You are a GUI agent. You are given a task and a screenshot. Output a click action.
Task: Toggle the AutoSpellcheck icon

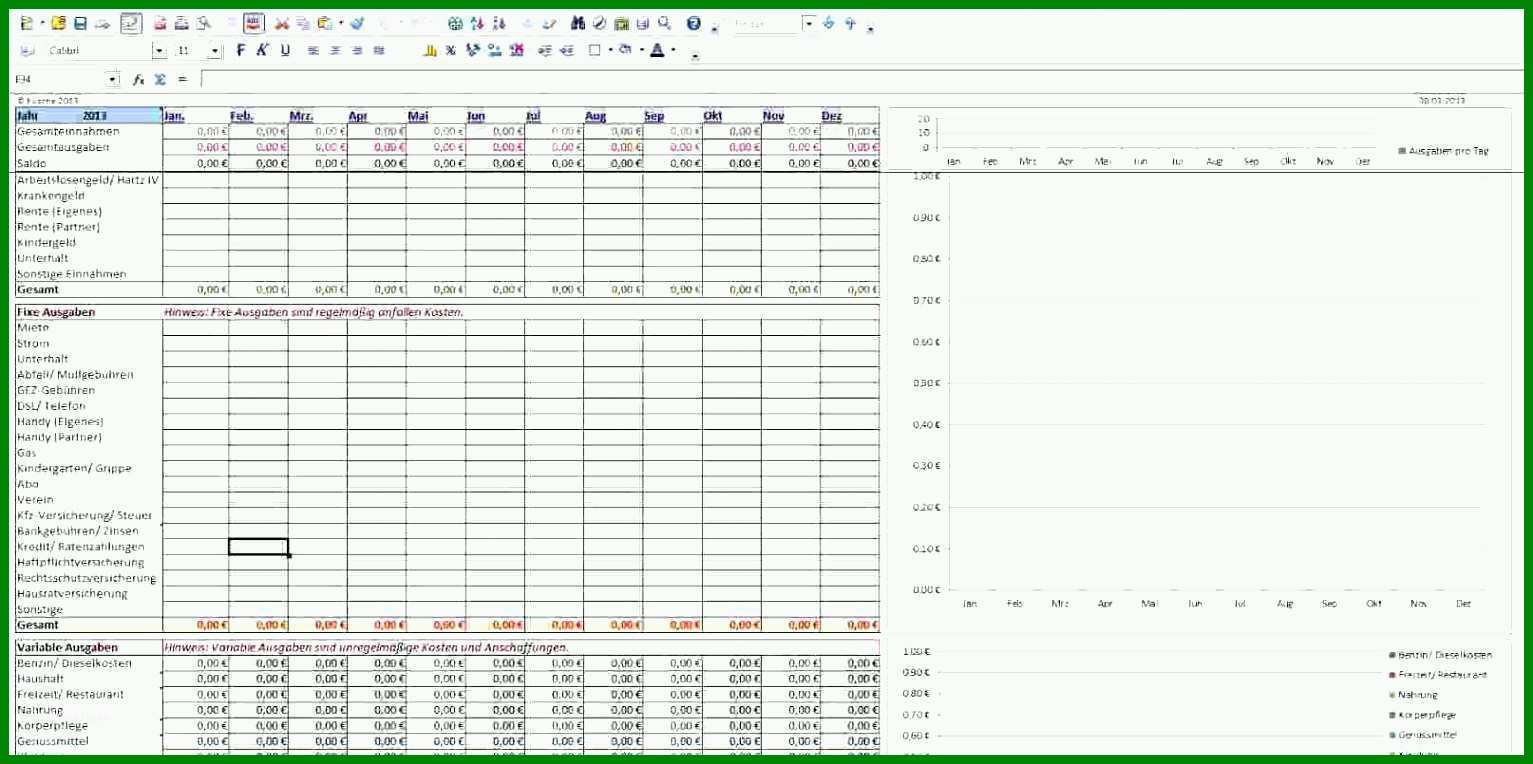tap(254, 23)
